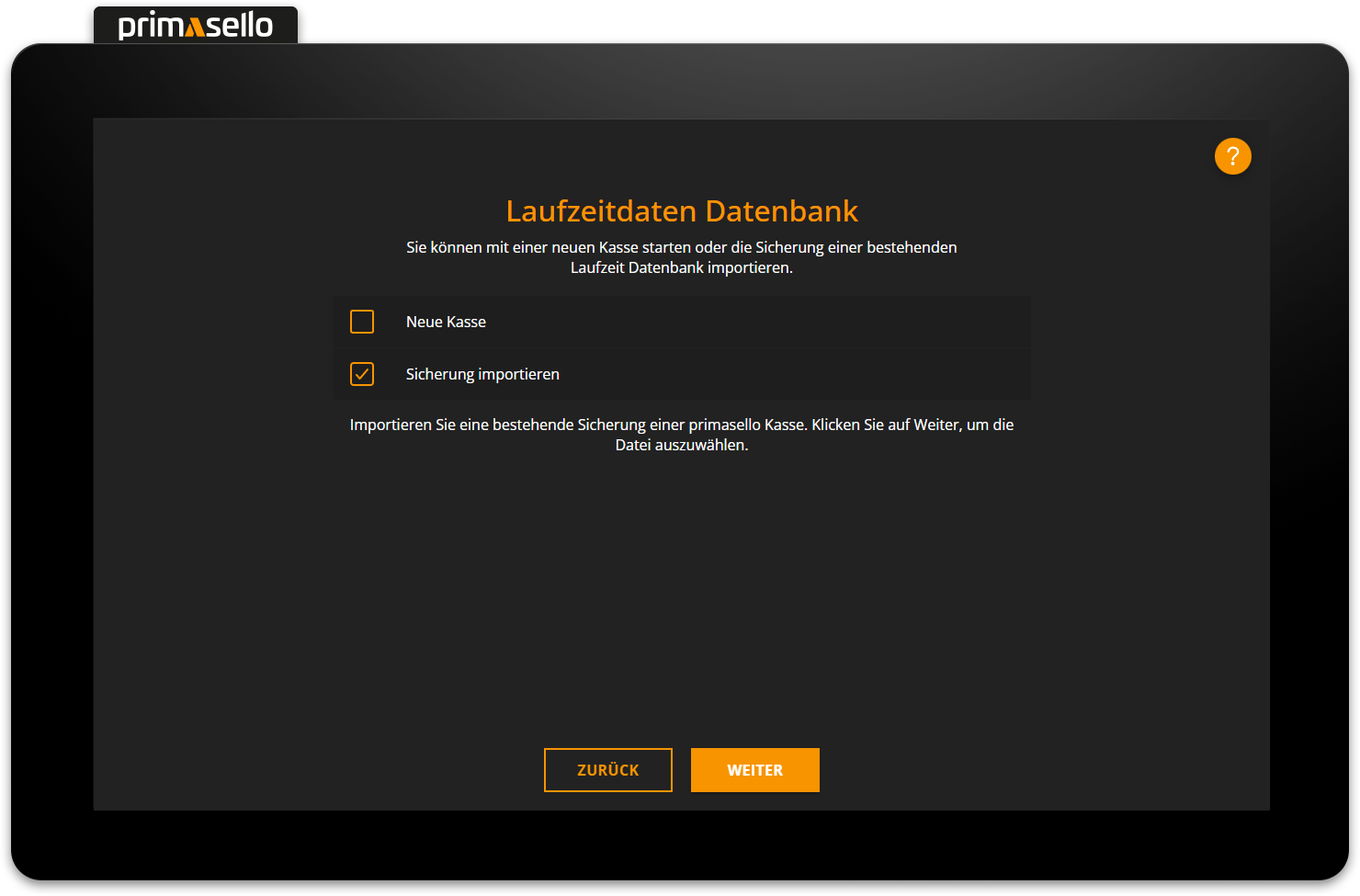Click the word 'primasello' in the hint text
Screen dimensions: 1360x896
pos(724,425)
